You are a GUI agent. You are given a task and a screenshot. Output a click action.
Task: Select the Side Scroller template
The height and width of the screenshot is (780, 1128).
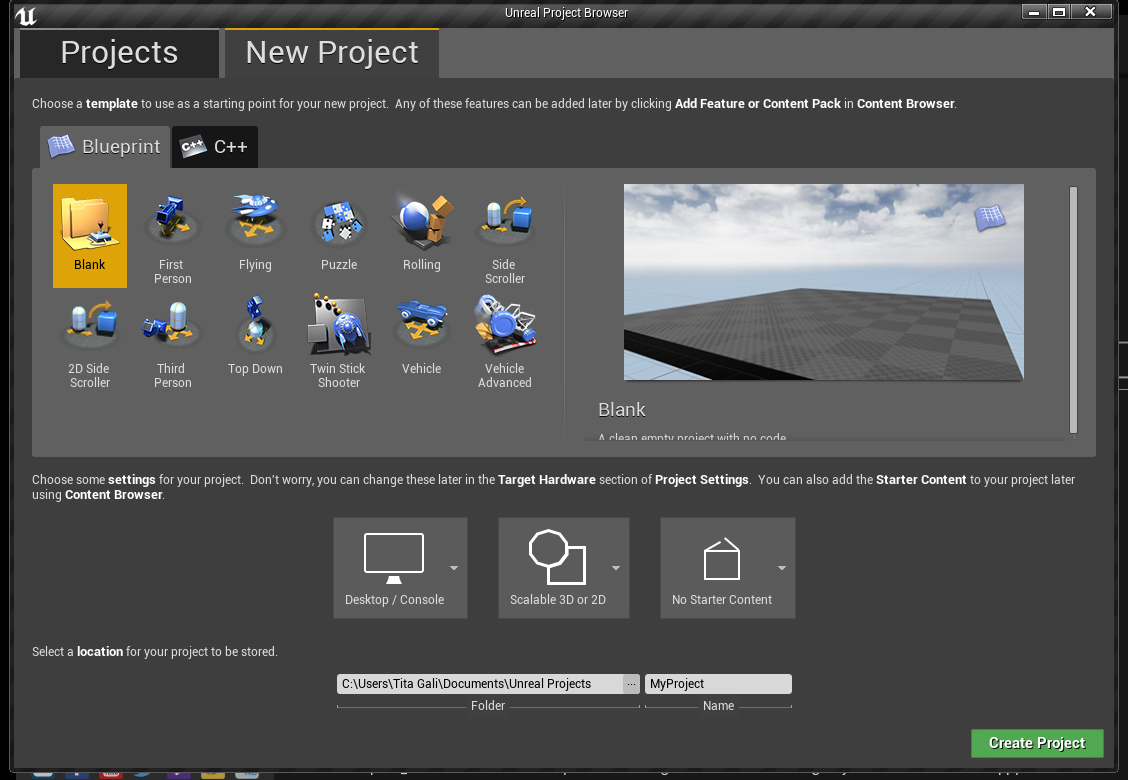pos(505,238)
